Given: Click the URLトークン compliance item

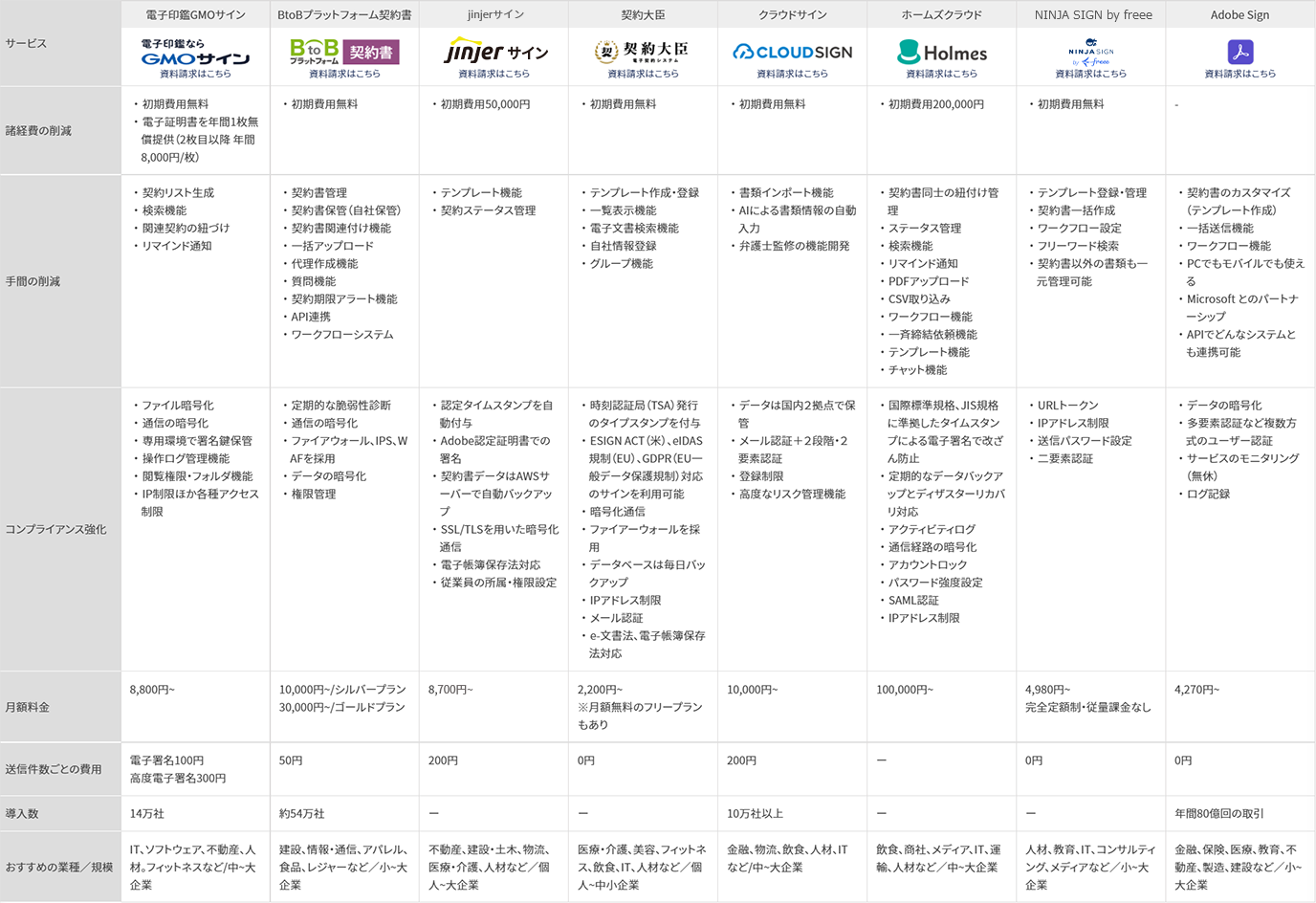Looking at the screenshot, I should coord(1067,406).
